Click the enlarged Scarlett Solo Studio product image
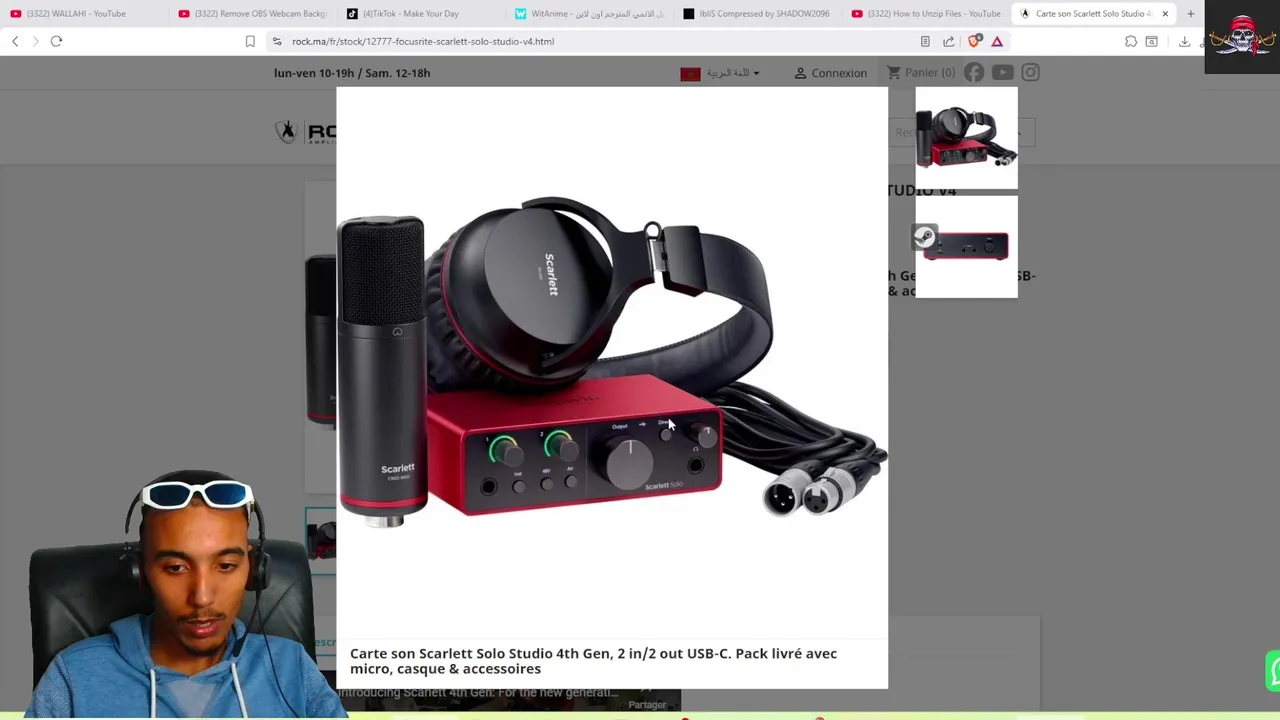 click(x=612, y=362)
